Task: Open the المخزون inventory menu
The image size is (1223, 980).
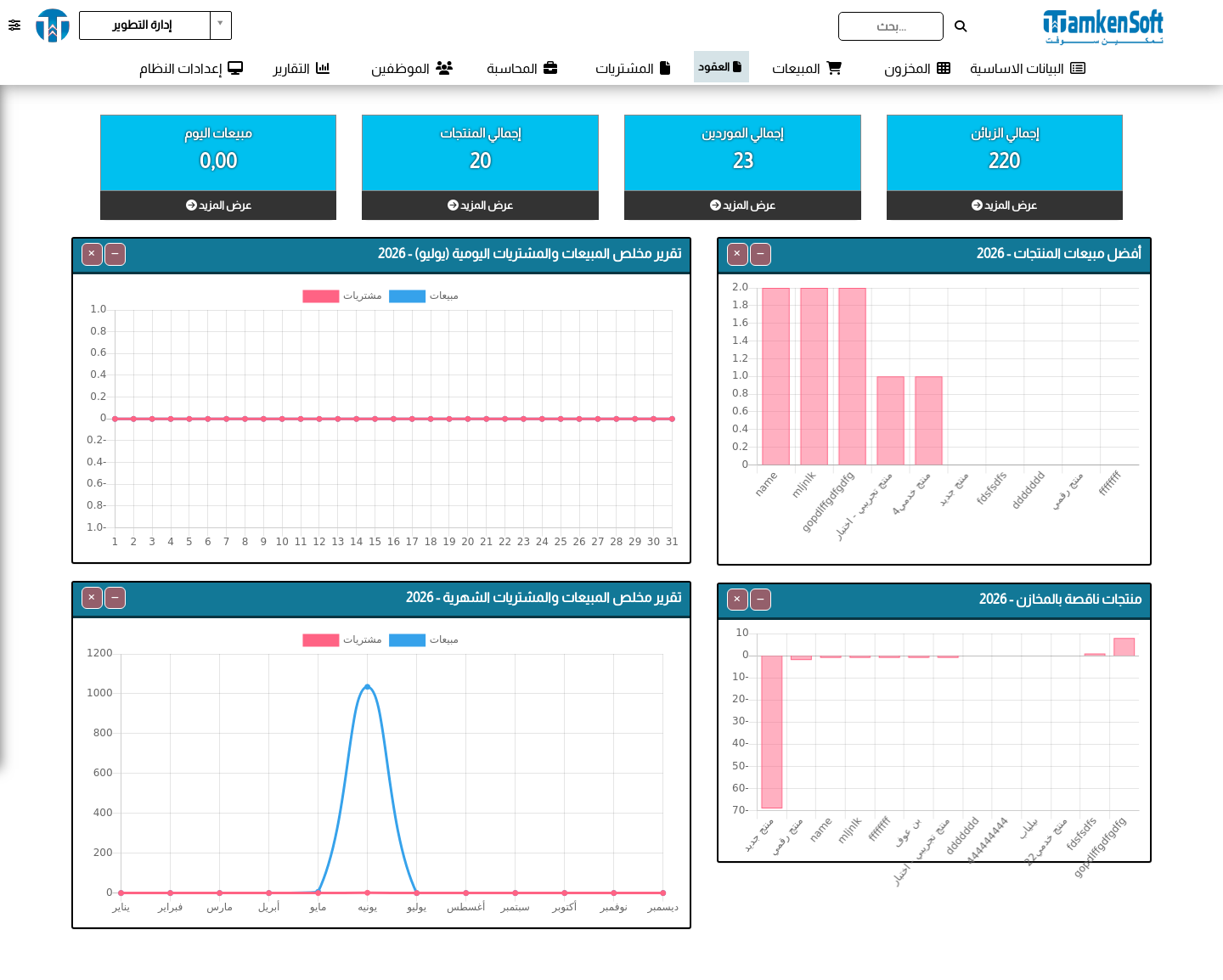Action: pos(917,68)
